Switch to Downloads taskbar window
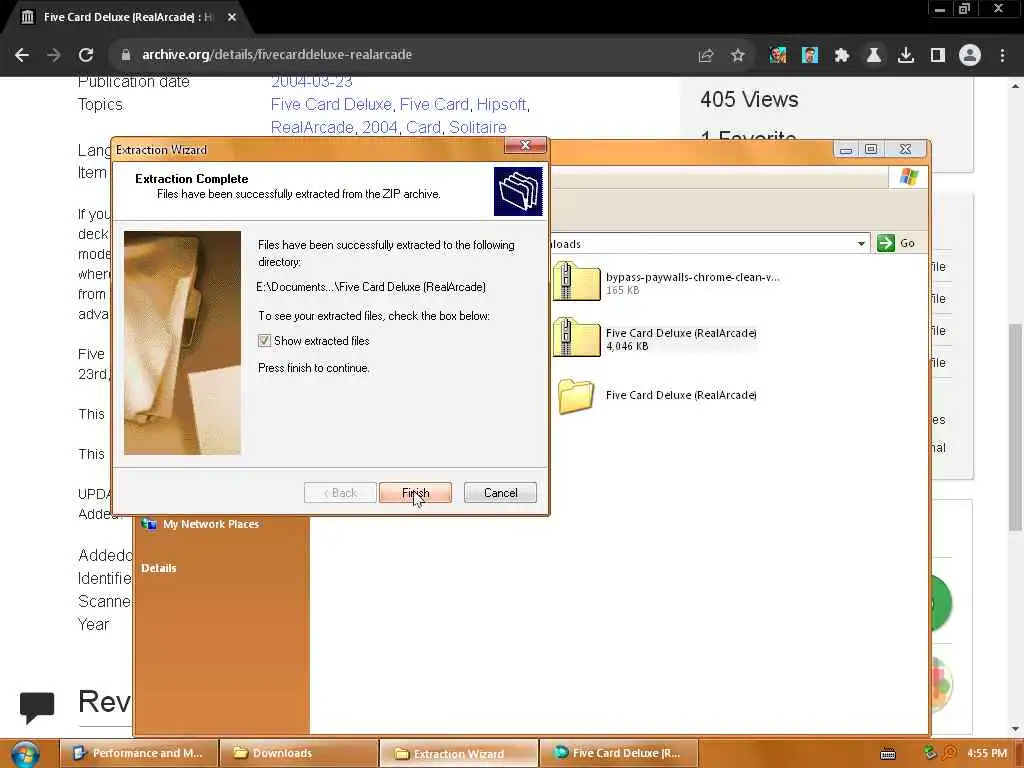The width and height of the screenshot is (1024, 768). point(298,753)
